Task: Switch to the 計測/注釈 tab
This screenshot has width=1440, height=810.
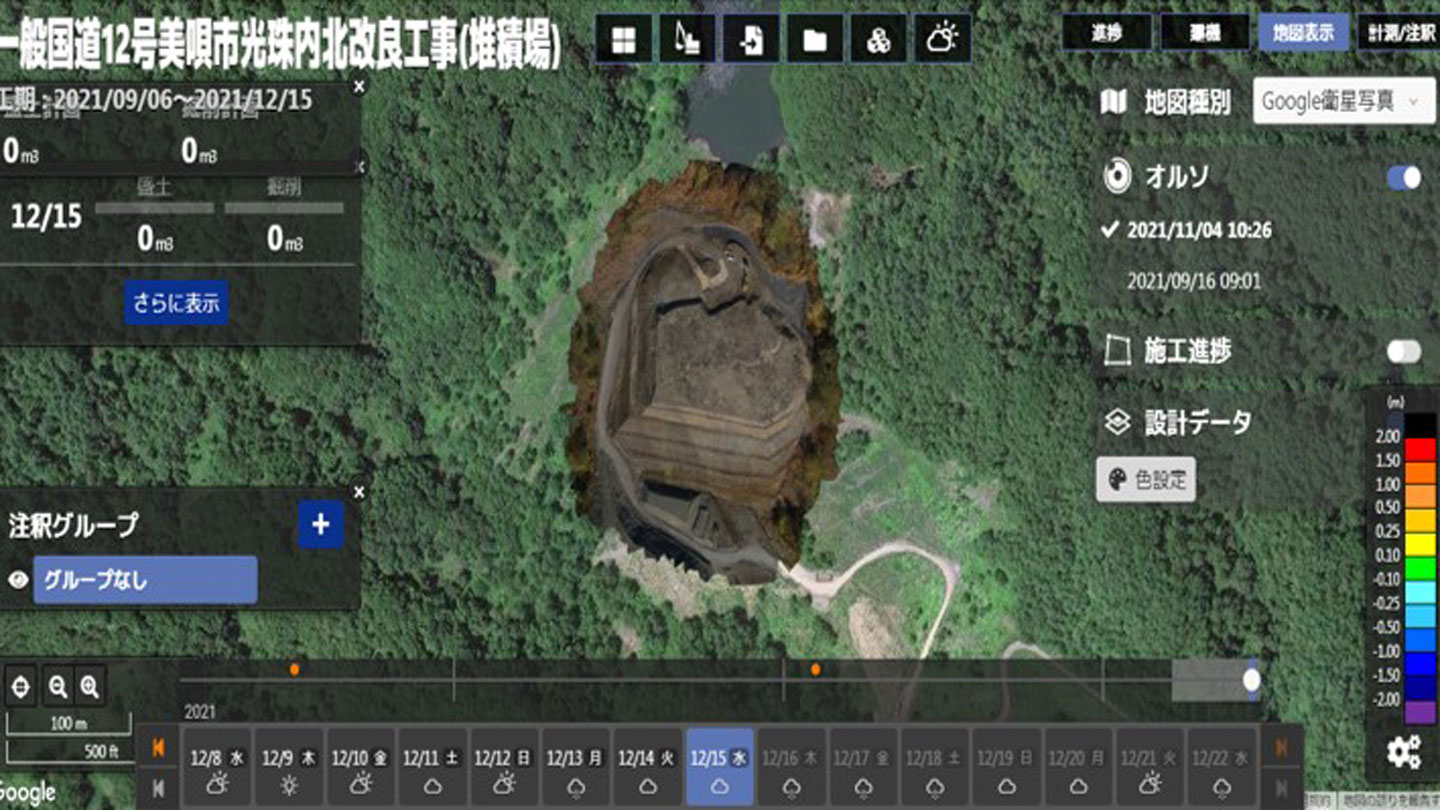Action: (x=1398, y=33)
